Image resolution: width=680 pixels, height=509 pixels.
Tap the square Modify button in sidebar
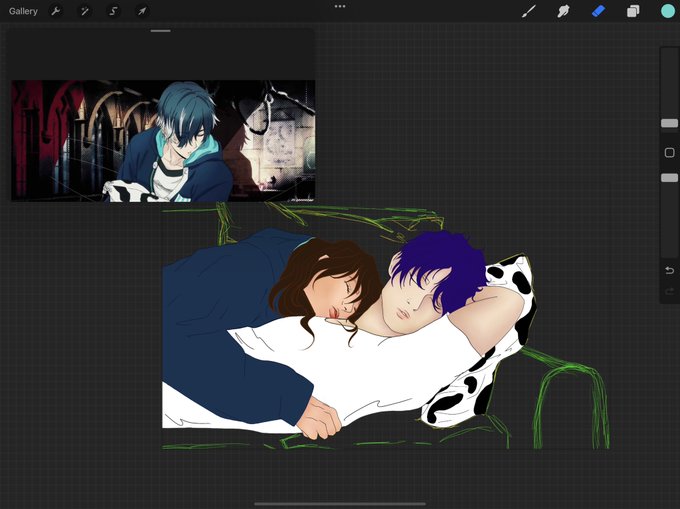(x=669, y=153)
